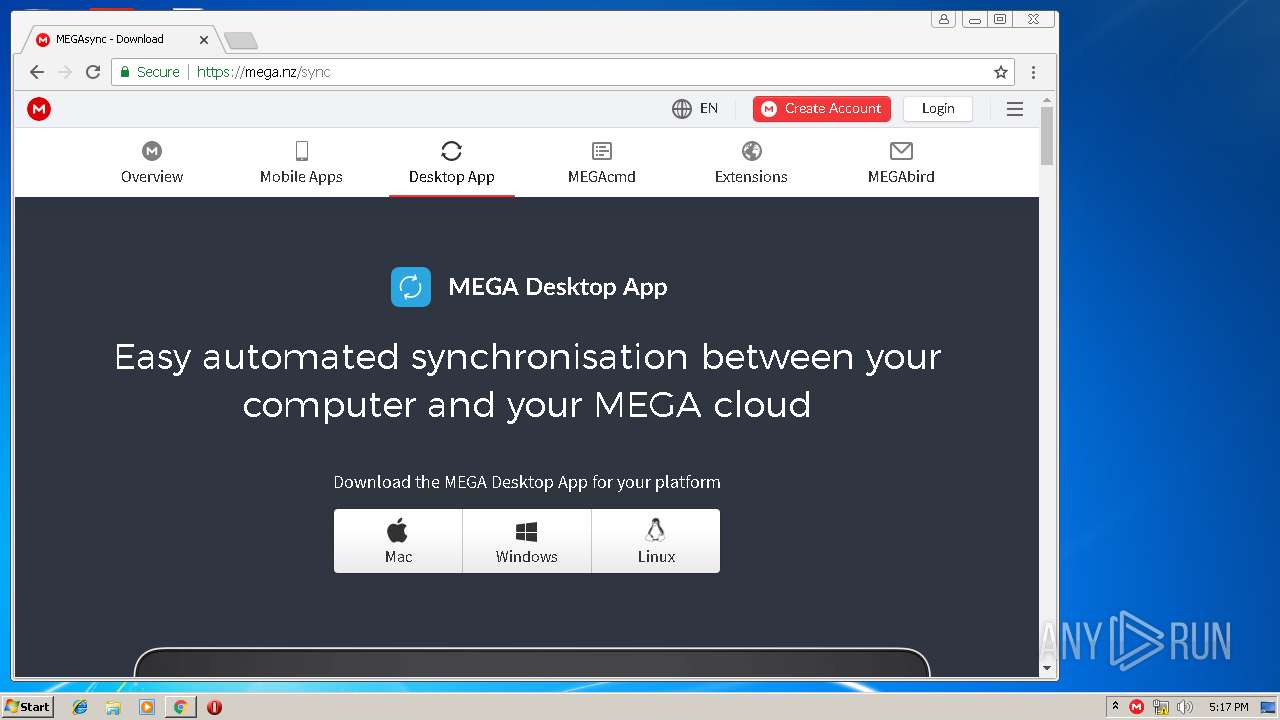This screenshot has width=1280, height=720.
Task: Select the Desktop App tab
Action: (452, 163)
